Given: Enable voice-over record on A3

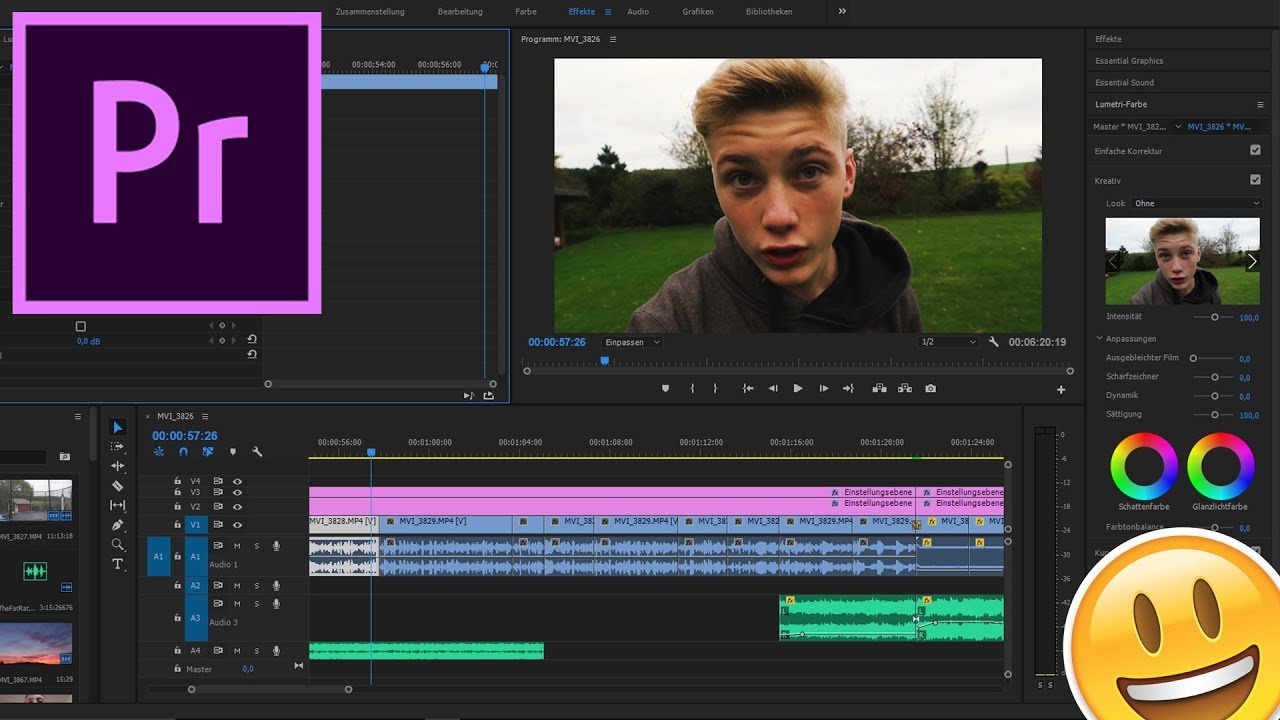Looking at the screenshot, I should tap(276, 604).
